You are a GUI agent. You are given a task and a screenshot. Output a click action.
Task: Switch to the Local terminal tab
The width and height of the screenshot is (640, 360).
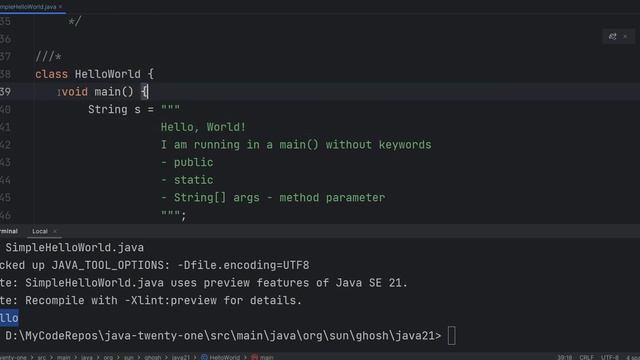(x=40, y=231)
